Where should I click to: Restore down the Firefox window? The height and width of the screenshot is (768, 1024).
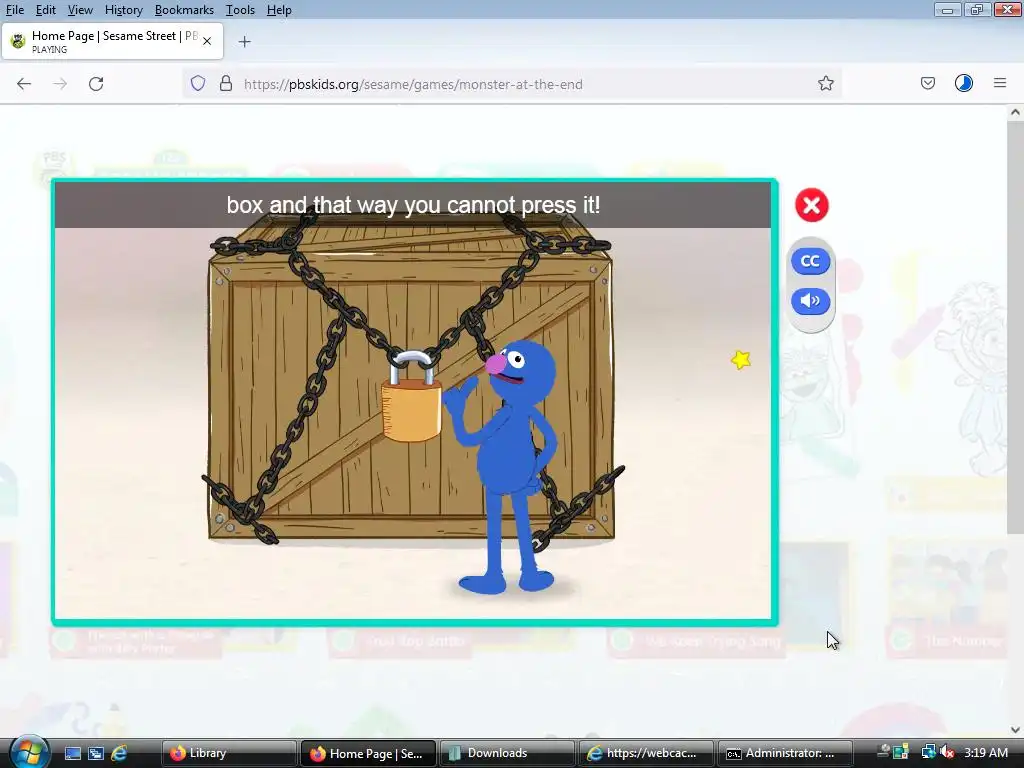coord(976,9)
